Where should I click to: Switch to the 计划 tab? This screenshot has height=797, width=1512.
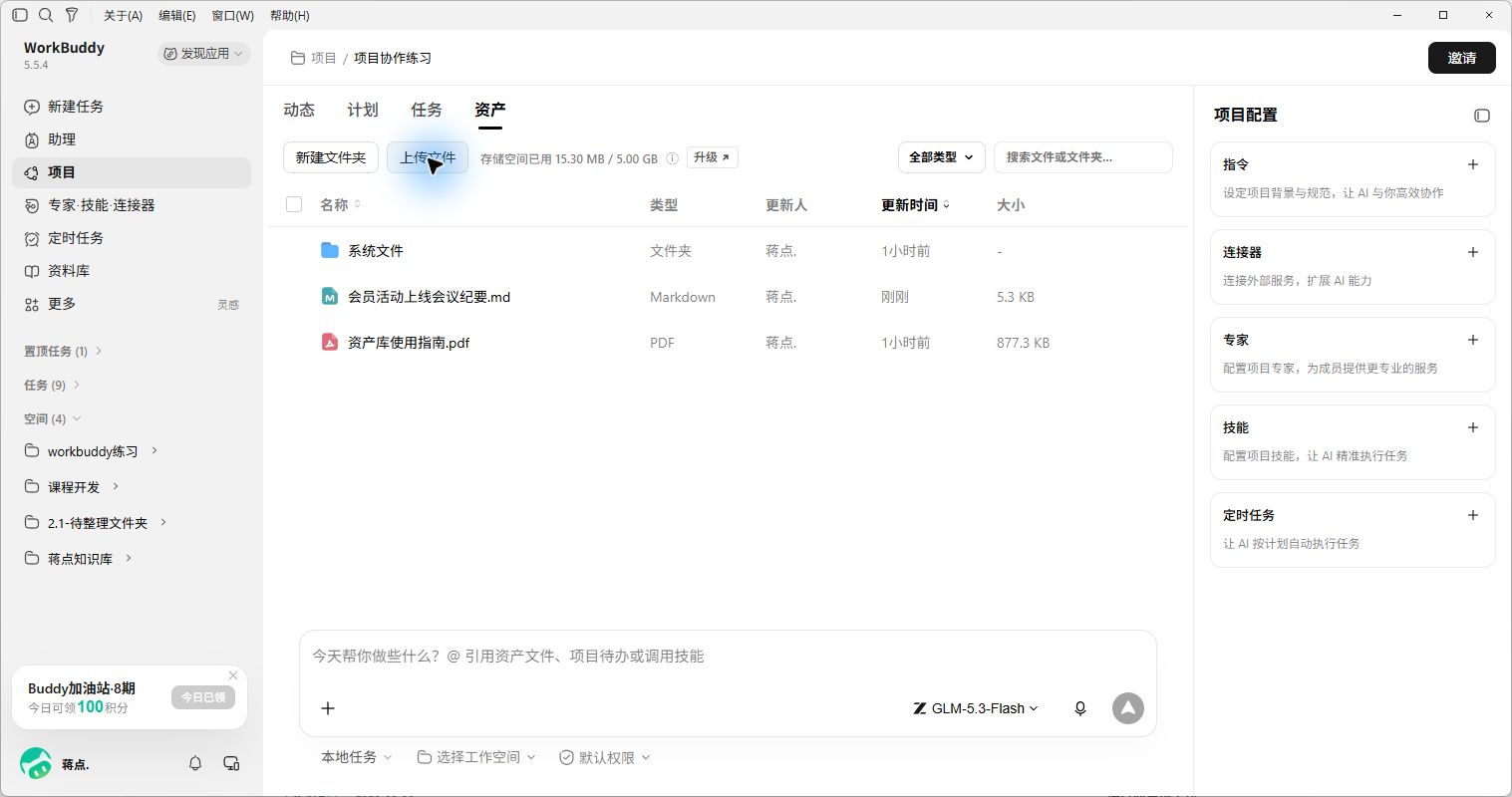click(363, 110)
